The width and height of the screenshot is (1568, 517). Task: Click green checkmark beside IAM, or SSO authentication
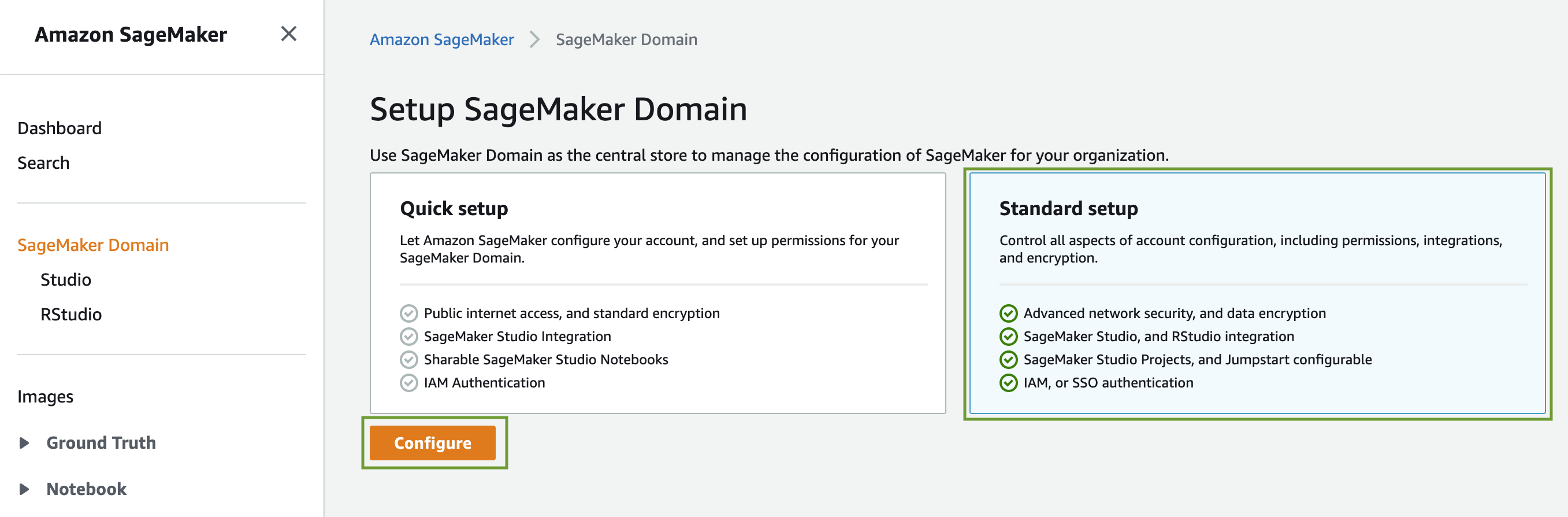(x=1009, y=383)
